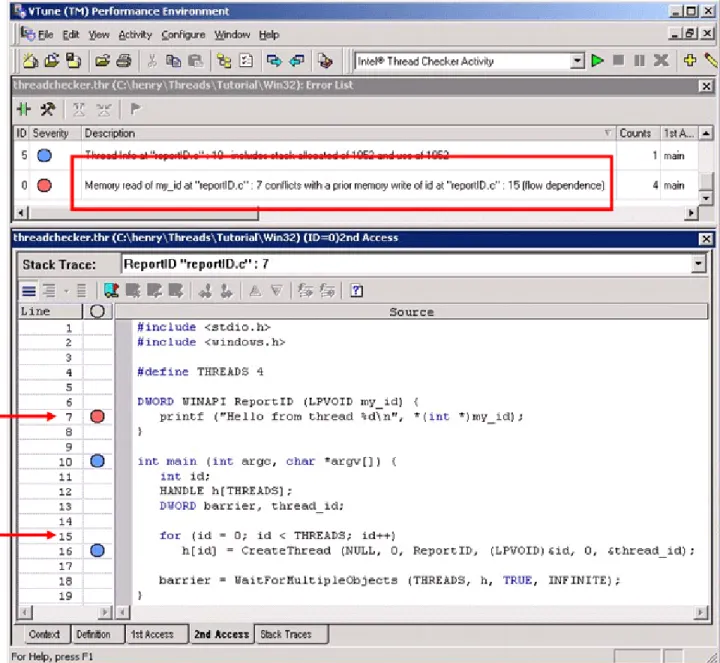Open the Intel Thread Checker Activity dropdown
This screenshot has height=663, width=720.
[577, 61]
